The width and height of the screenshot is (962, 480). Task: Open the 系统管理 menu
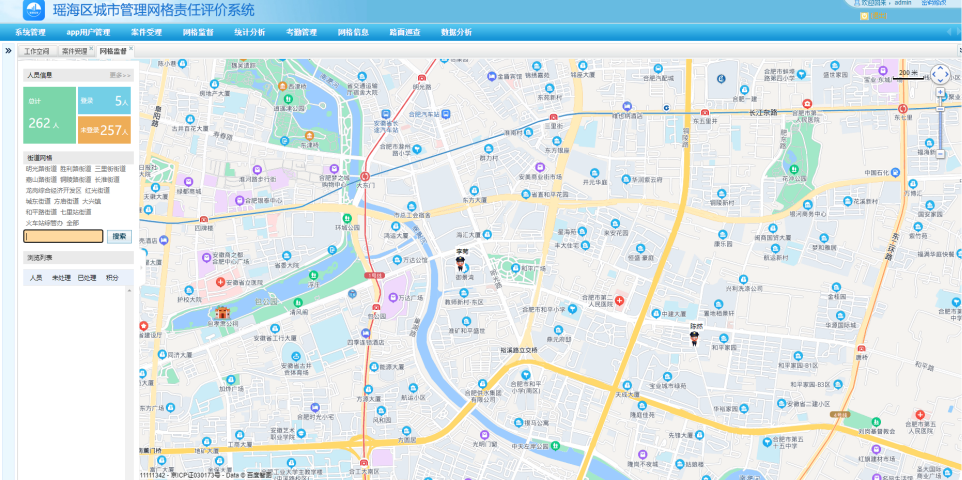point(30,32)
